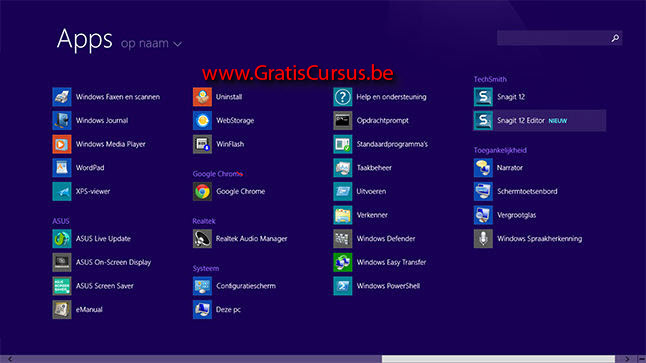Click the Windows Defender icon
This screenshot has height=363, width=646.
(x=343, y=239)
